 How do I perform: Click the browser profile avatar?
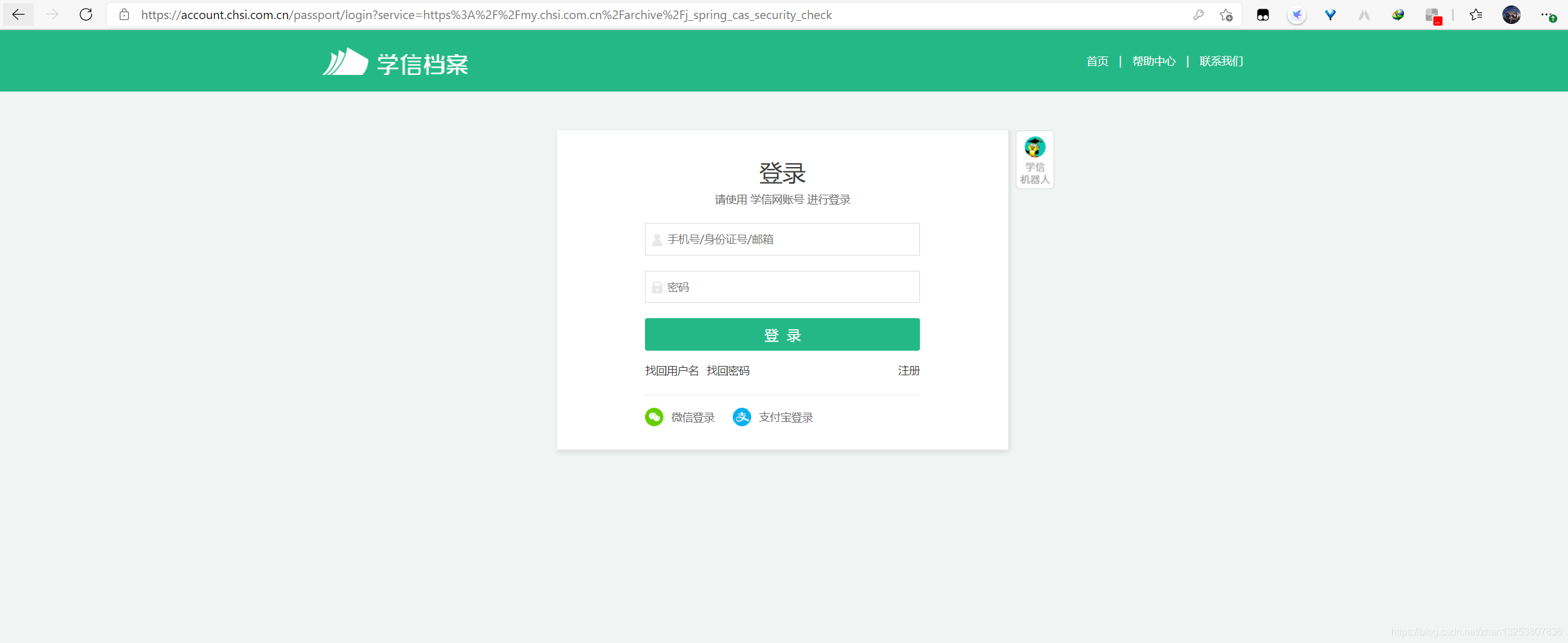pos(1512,15)
